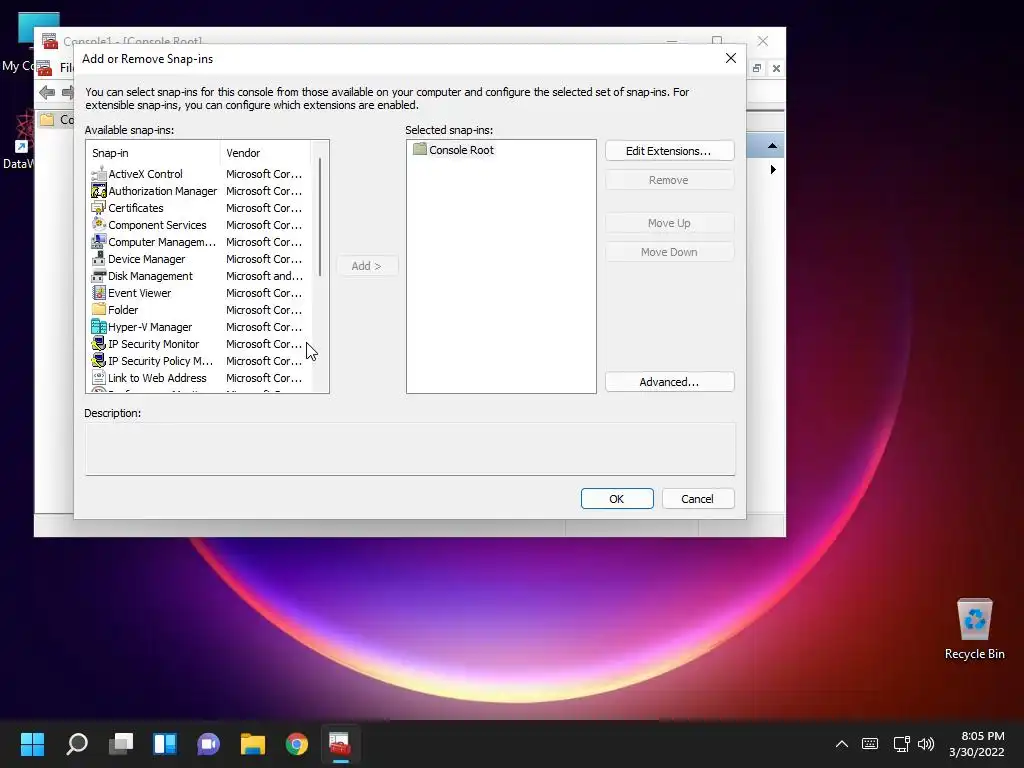Viewport: 1024px width, 768px height.
Task: Open the Advanced options button
Action: click(x=669, y=382)
